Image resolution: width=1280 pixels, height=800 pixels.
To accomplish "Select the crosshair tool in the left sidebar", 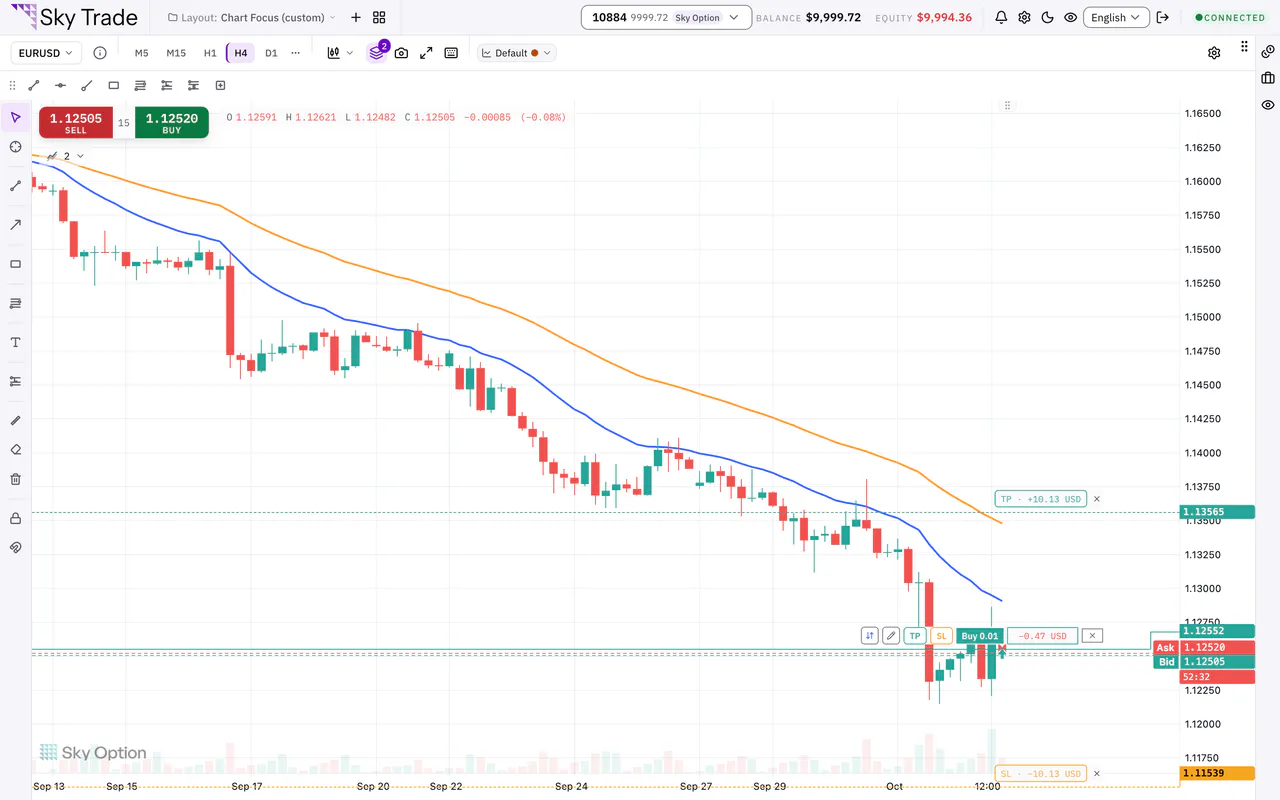I will [x=16, y=147].
